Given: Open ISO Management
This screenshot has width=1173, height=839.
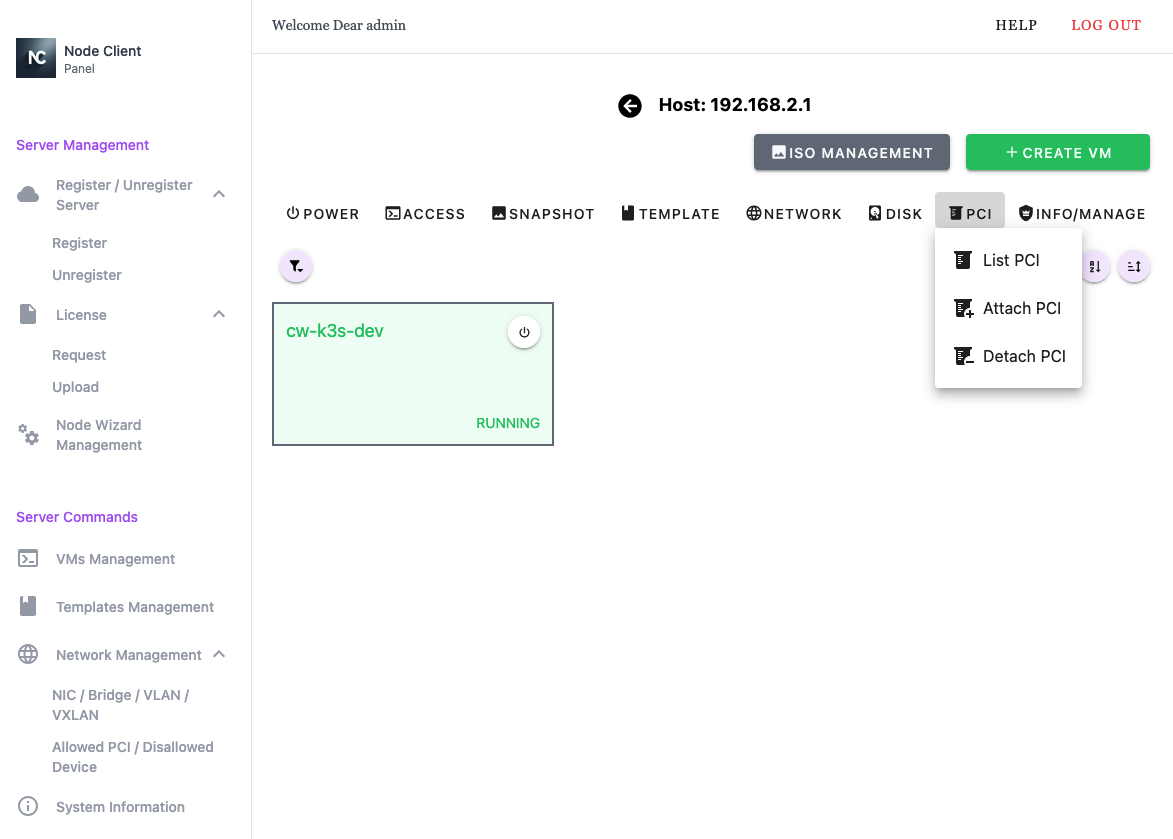Looking at the screenshot, I should coord(851,152).
